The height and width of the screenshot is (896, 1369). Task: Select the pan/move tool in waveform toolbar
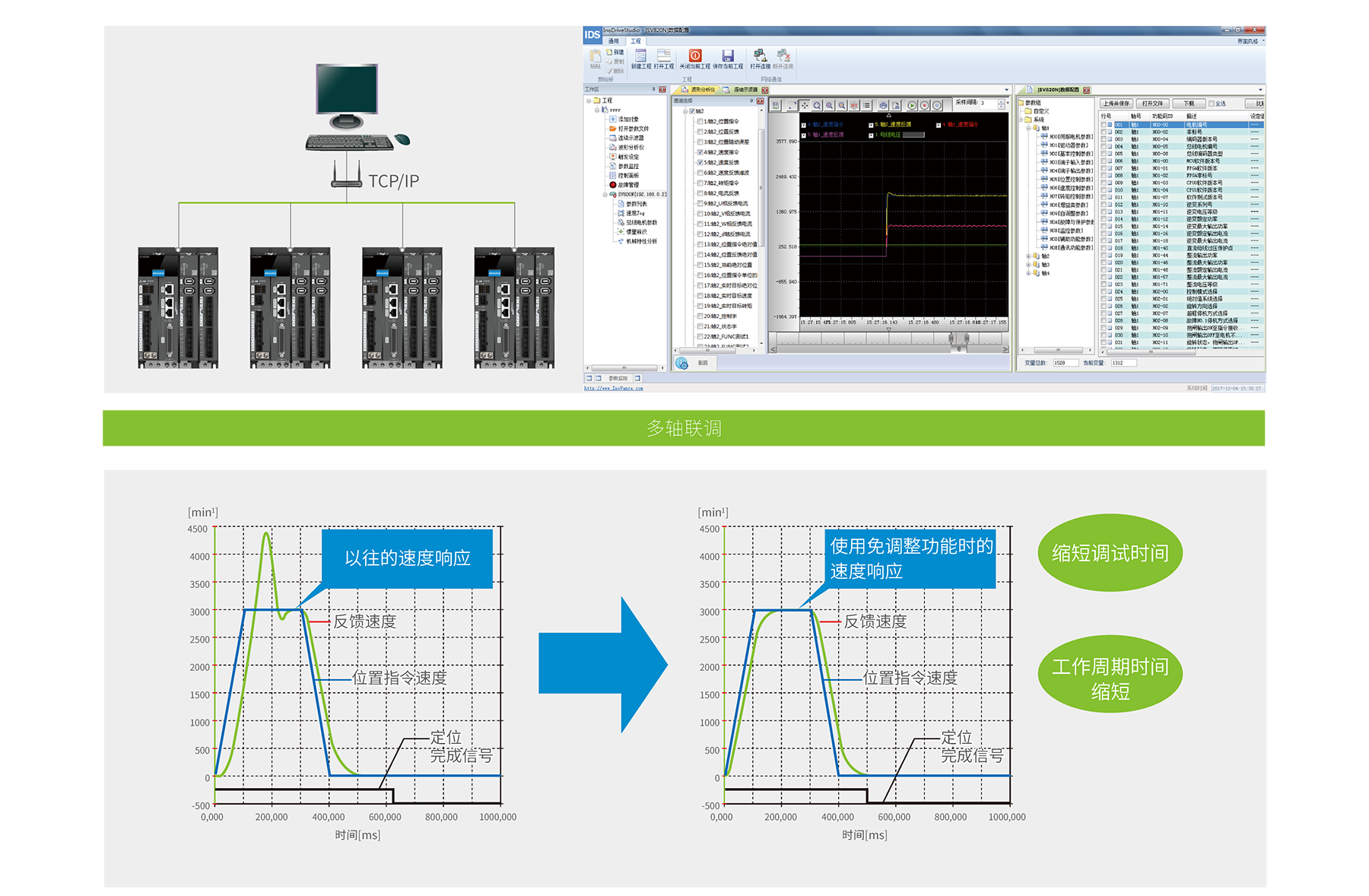805,106
